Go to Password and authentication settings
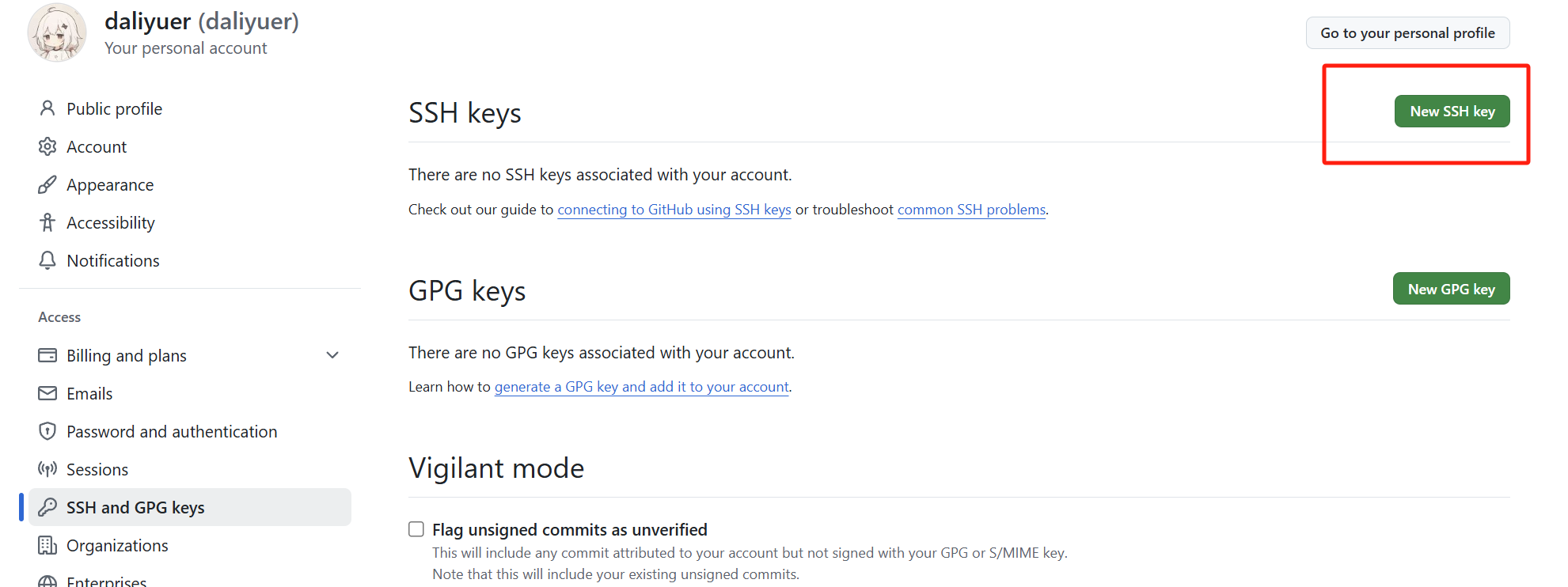The image size is (1568, 587). 172,431
